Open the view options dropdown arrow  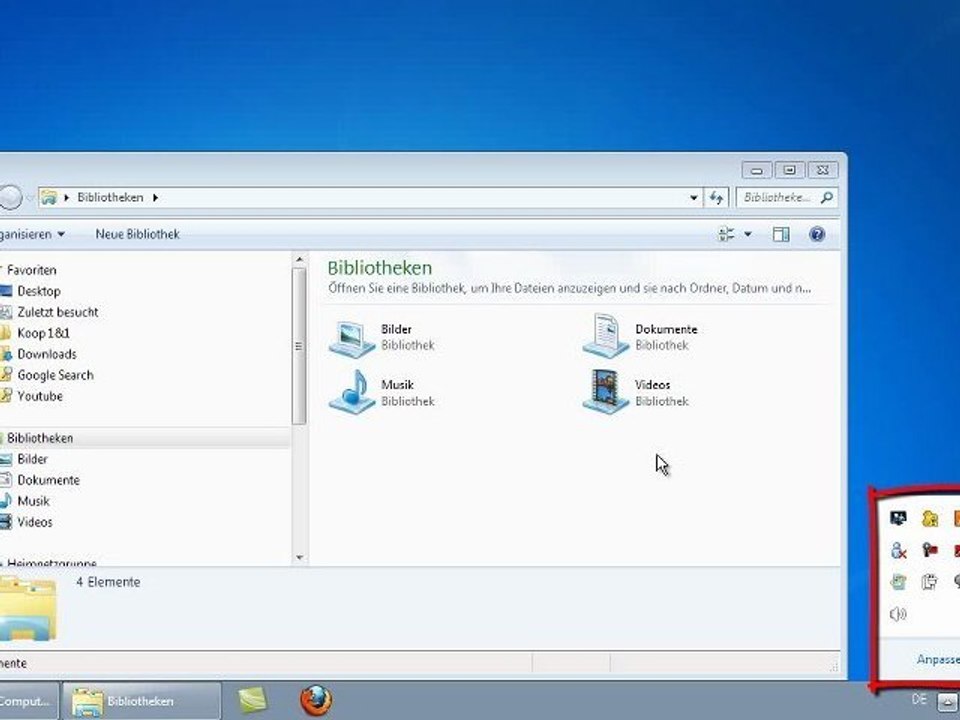(748, 234)
